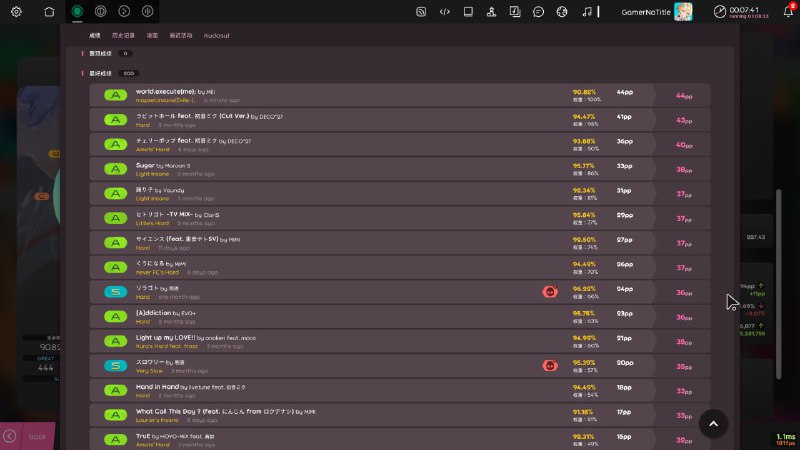Open the chat overlay icon
The height and width of the screenshot is (450, 800).
[538, 12]
